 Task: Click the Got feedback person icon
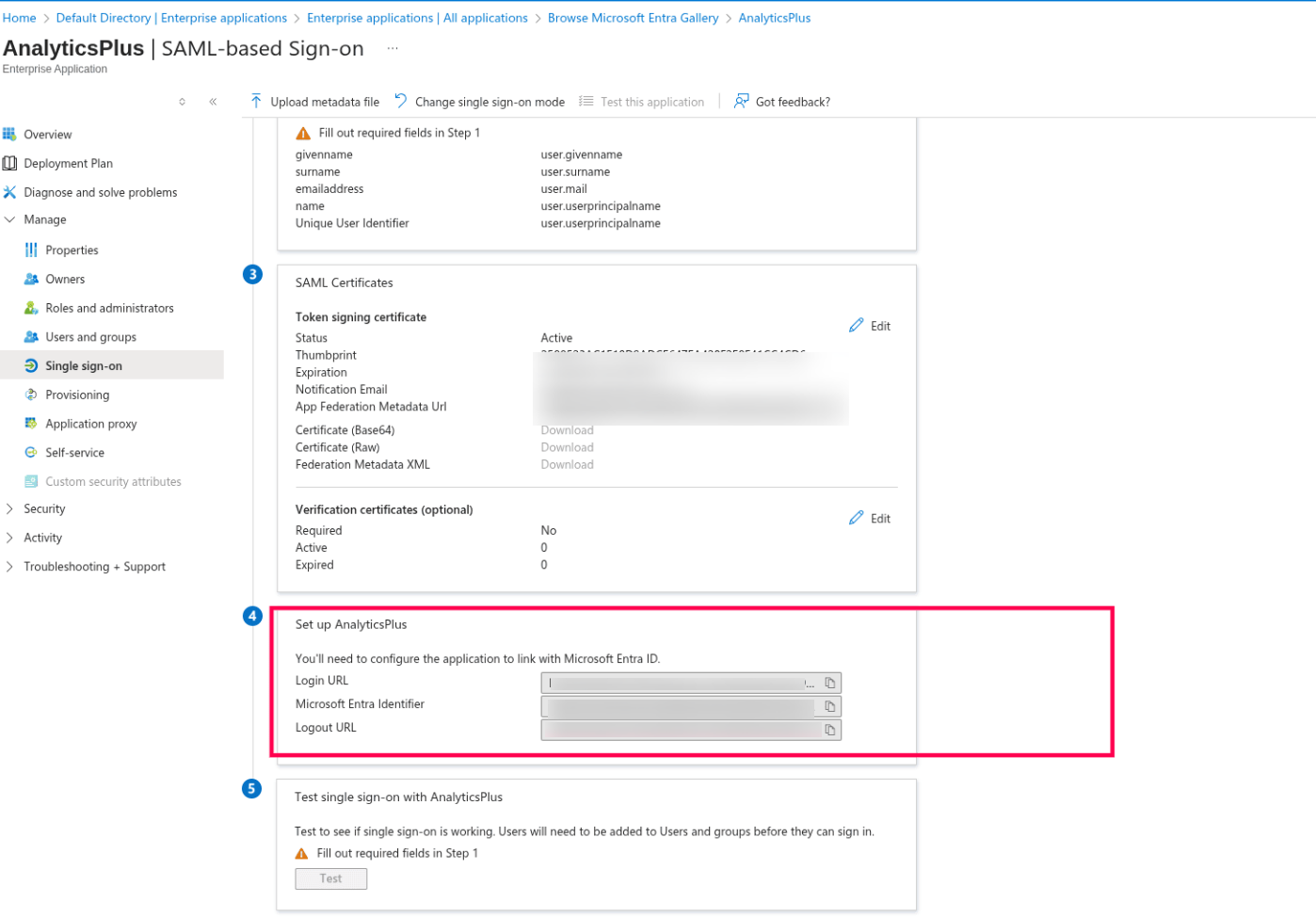(742, 101)
